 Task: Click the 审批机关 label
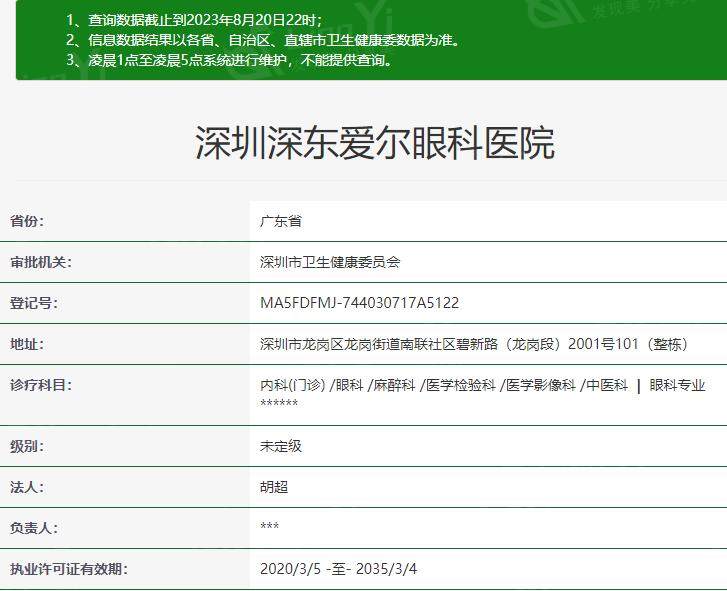pyautogui.click(x=41, y=262)
